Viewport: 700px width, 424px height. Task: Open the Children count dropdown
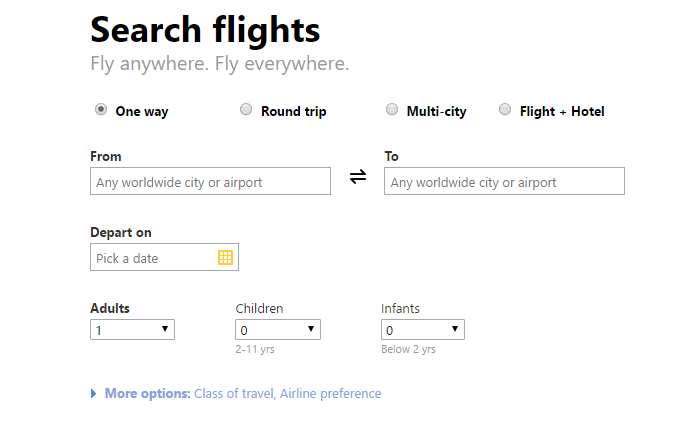278,329
